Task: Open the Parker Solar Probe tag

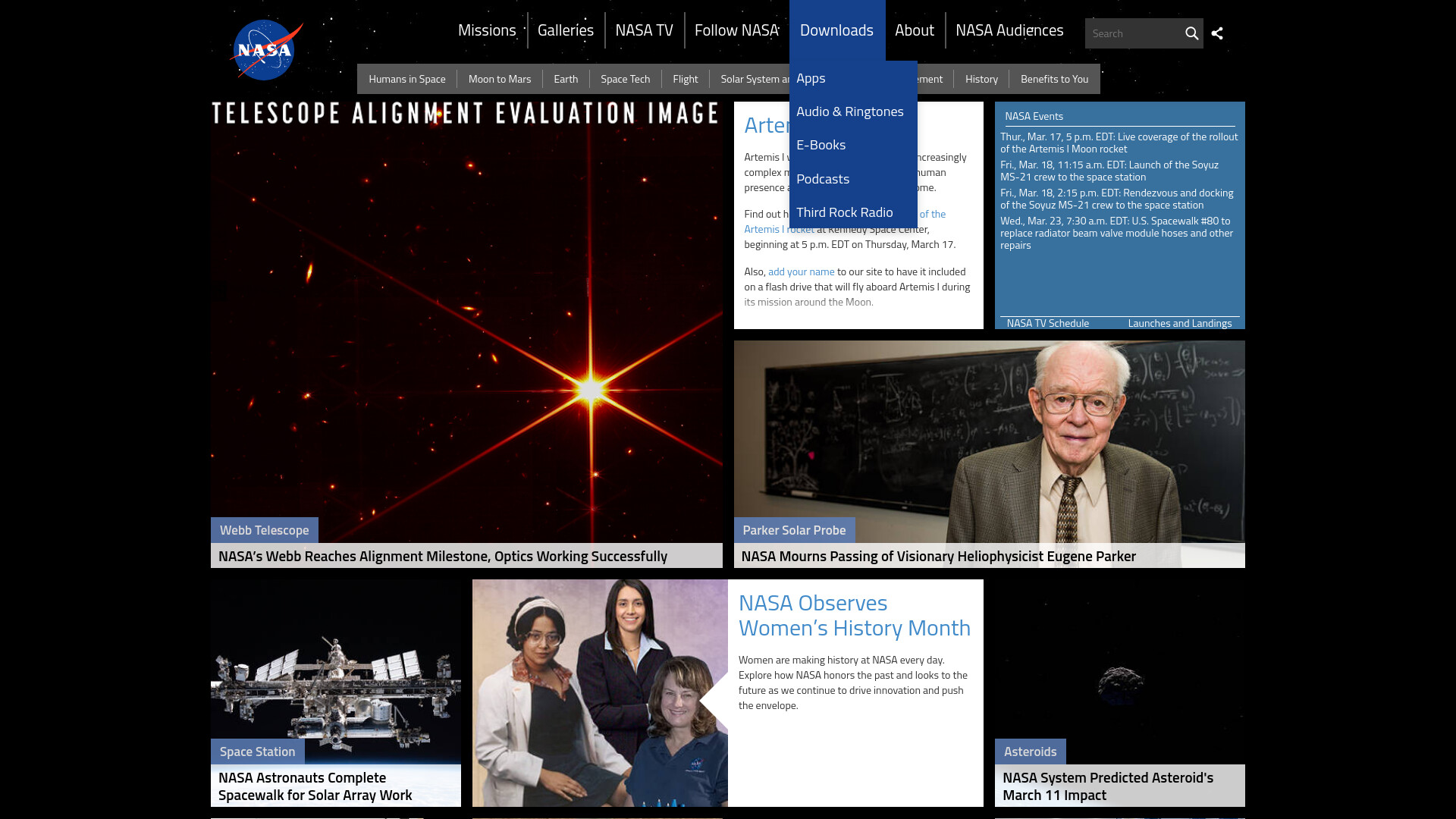Action: click(794, 530)
